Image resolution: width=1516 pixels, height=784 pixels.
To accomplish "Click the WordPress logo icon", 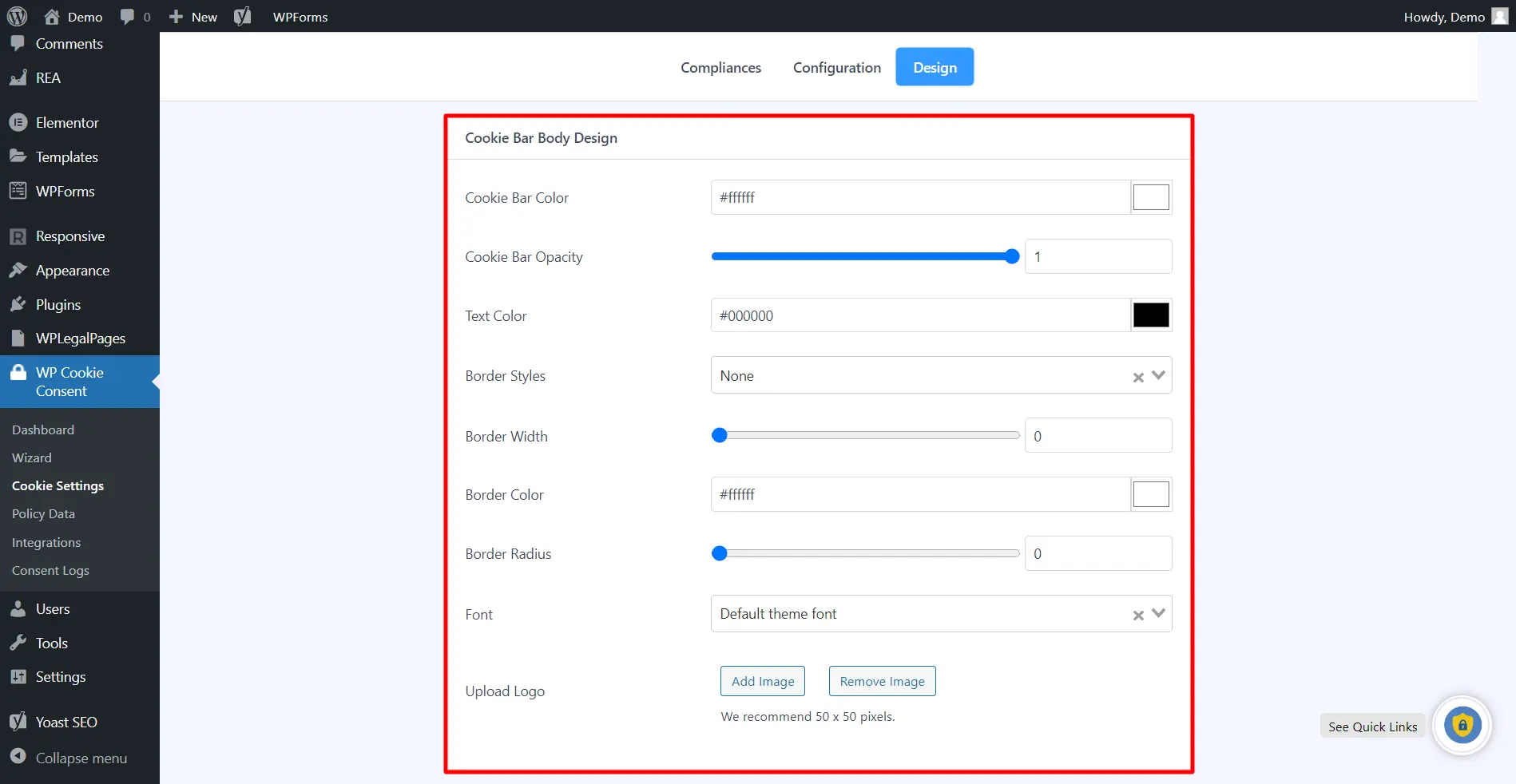I will click(17, 17).
